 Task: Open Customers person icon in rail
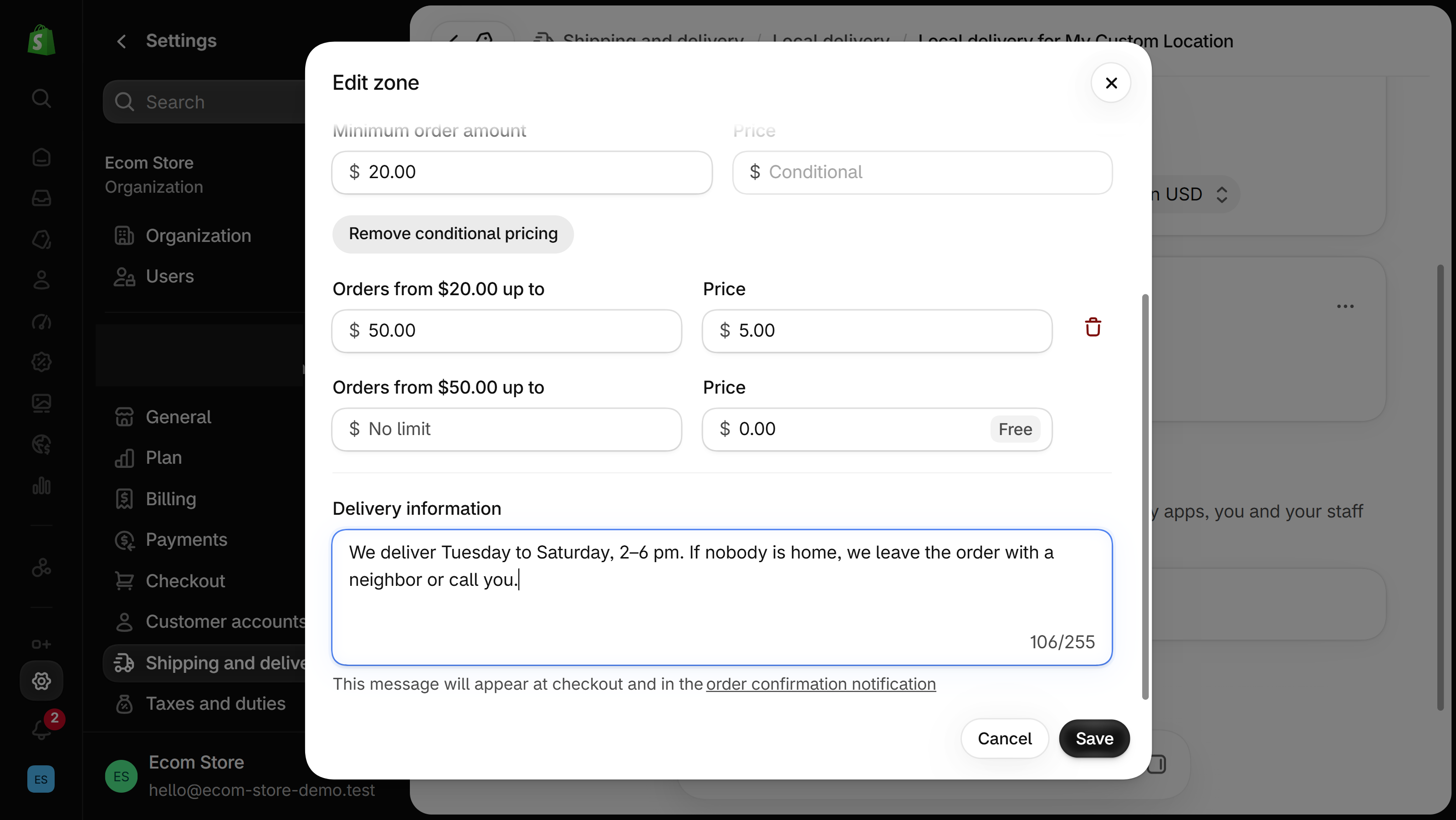pyautogui.click(x=41, y=280)
